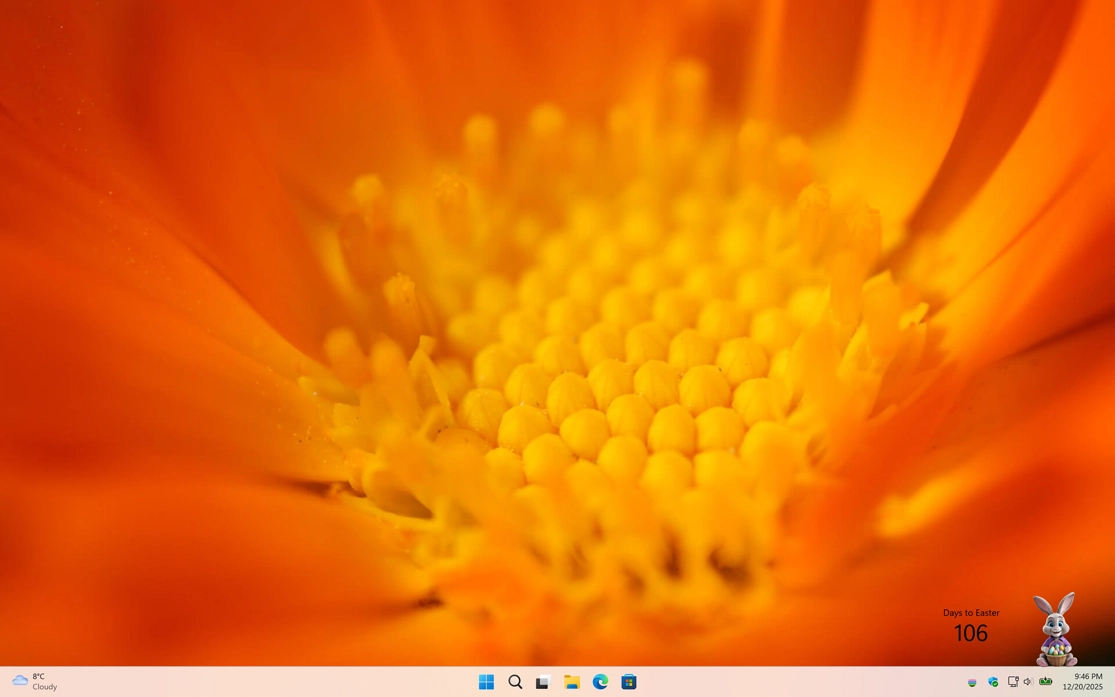The image size is (1115, 697).
Task: Click the 9:46 PM clock
Action: pyautogui.click(x=1088, y=676)
